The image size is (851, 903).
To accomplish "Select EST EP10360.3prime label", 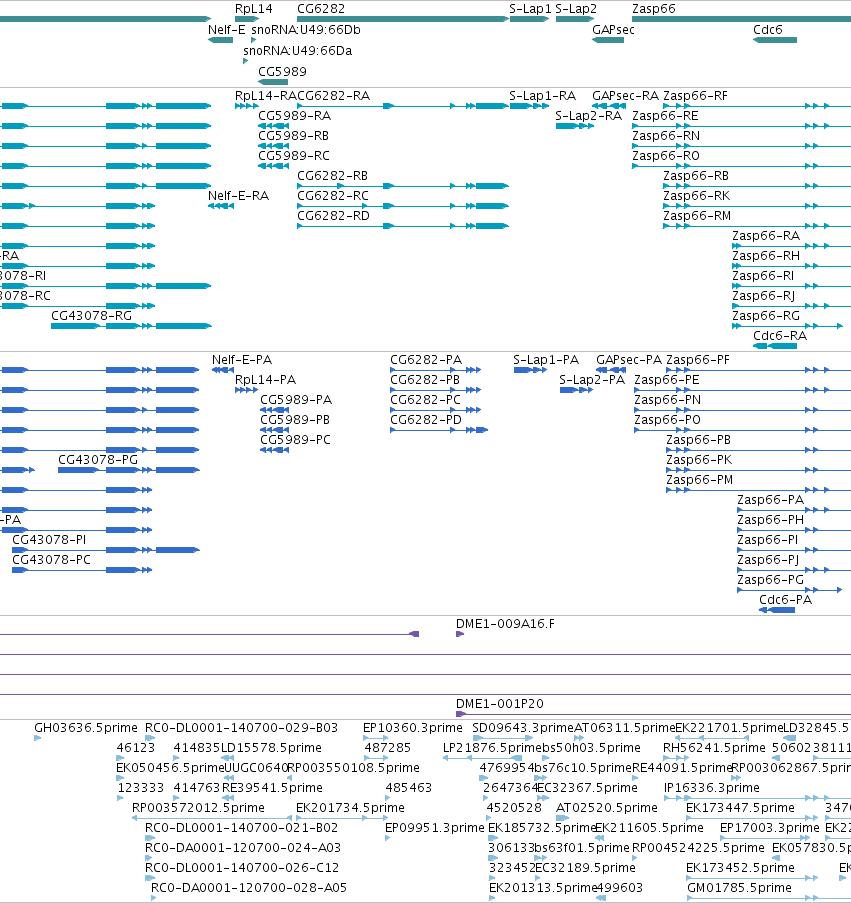I will coord(413,728).
